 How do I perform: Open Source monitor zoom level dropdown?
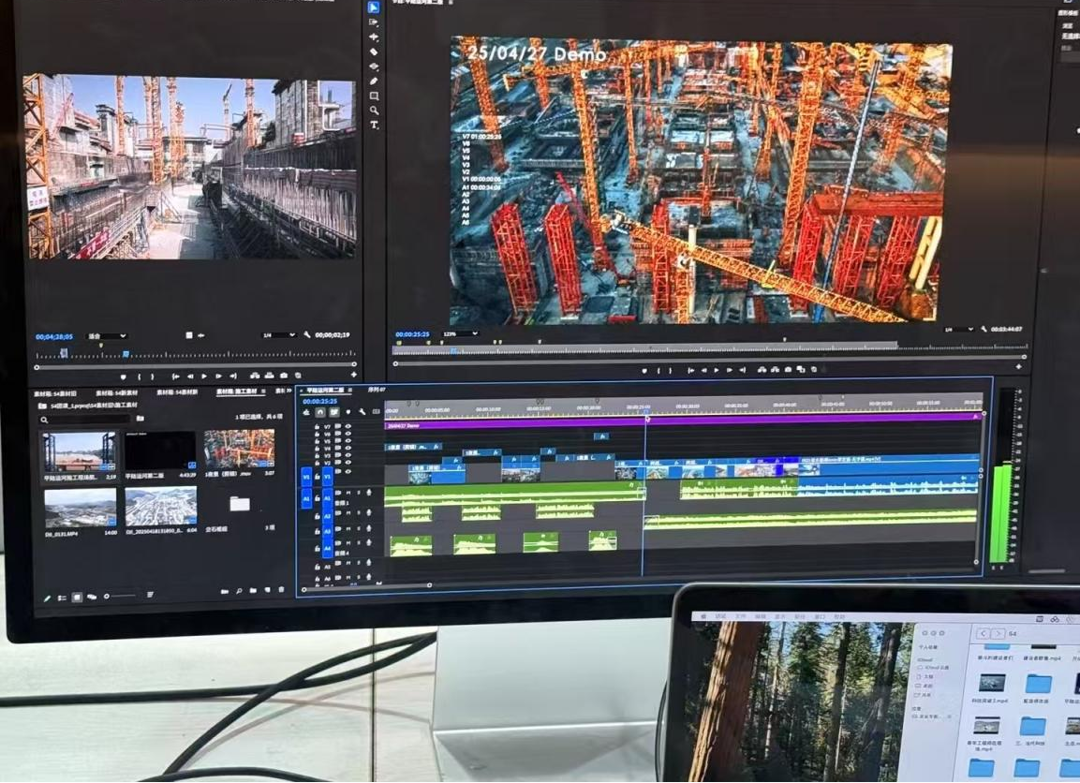tap(107, 336)
